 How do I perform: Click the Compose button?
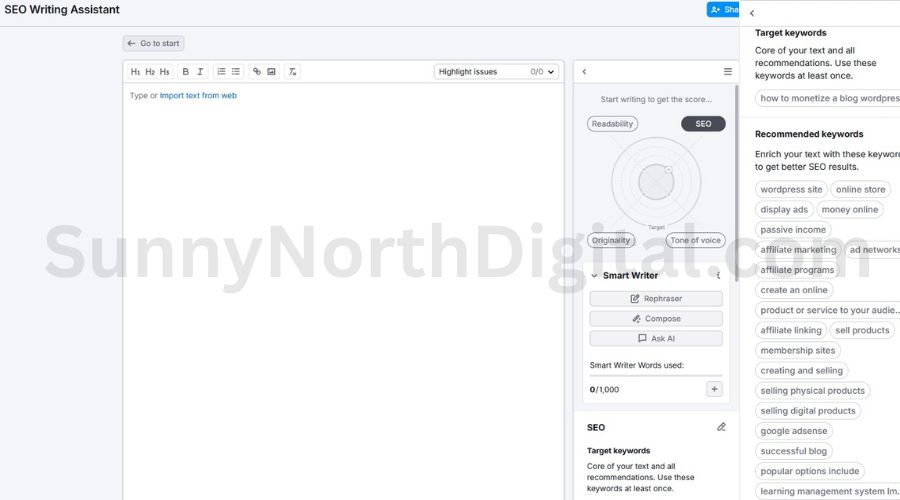point(656,319)
